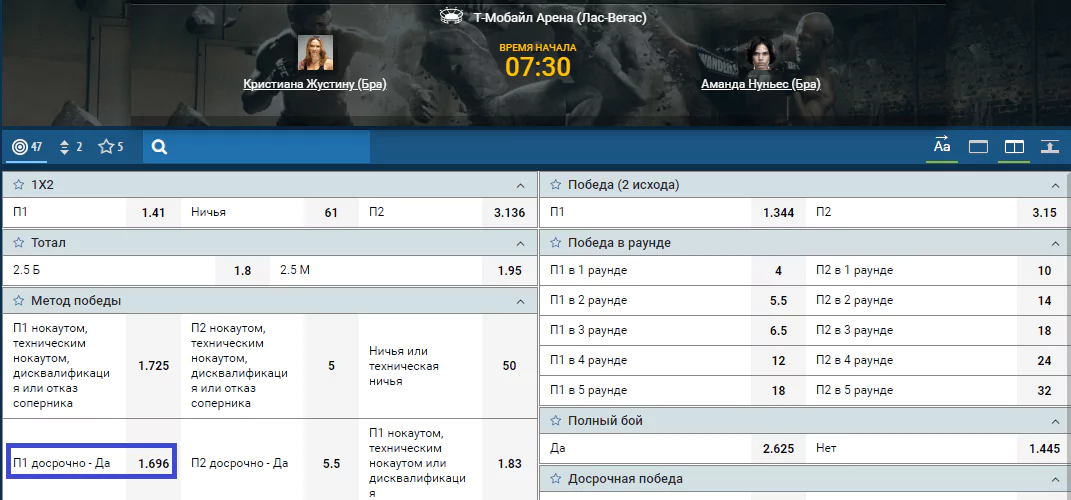Collapse the Победа (2 исхода) section chevron
Image resolution: width=1071 pixels, height=500 pixels.
1057,186
